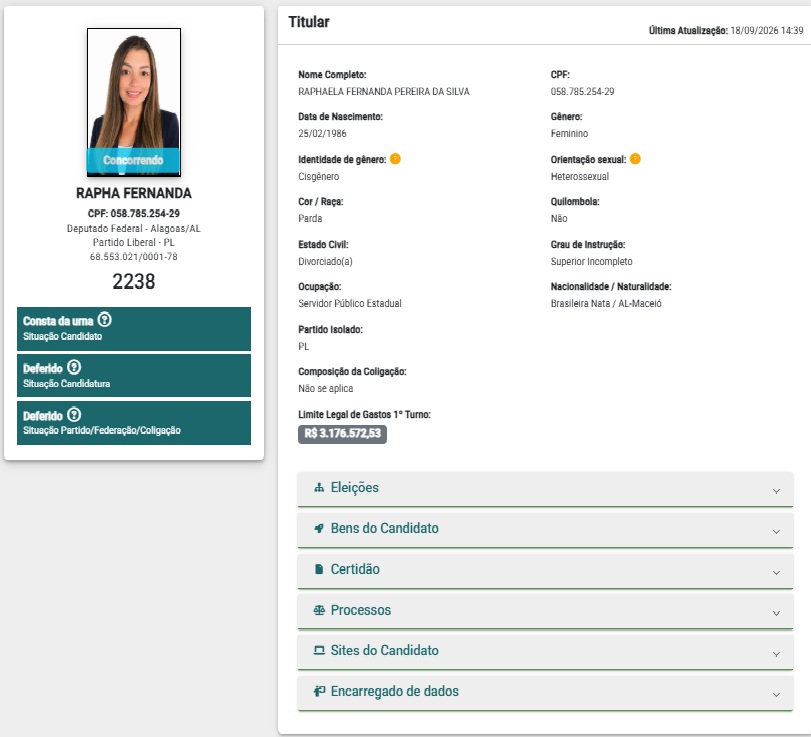The width and height of the screenshot is (811, 737).
Task: Click the laptop icon beside Sites do Candidato
Action: click(x=319, y=650)
